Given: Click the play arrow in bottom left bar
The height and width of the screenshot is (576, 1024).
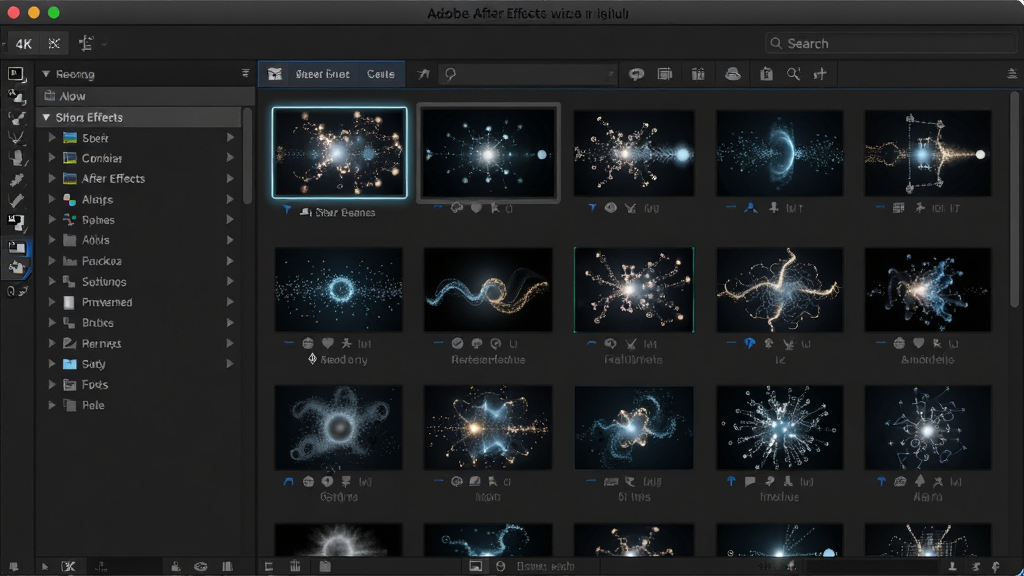Looking at the screenshot, I should tap(44, 566).
